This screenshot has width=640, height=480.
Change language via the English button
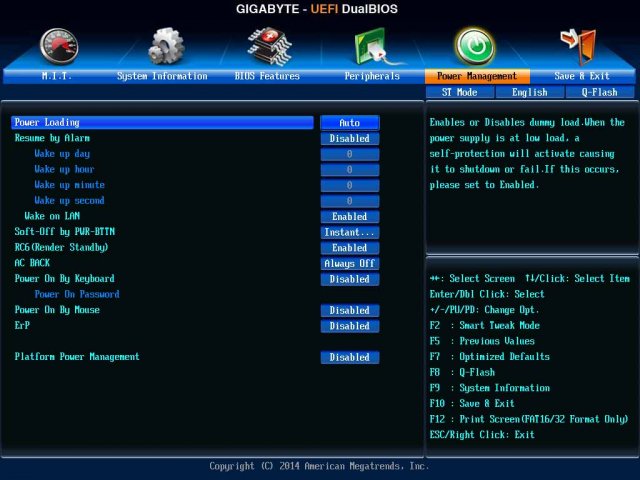click(530, 92)
